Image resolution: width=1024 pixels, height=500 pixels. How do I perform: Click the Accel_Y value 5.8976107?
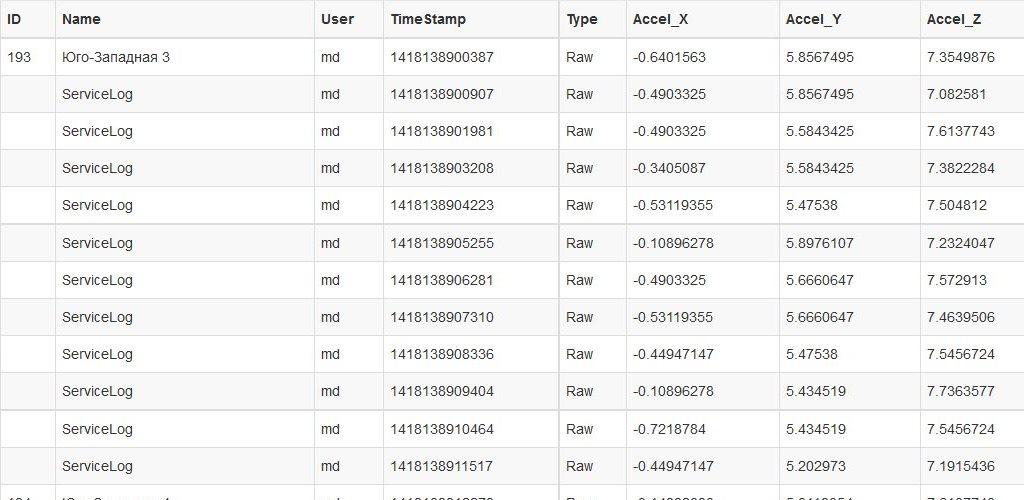[820, 243]
